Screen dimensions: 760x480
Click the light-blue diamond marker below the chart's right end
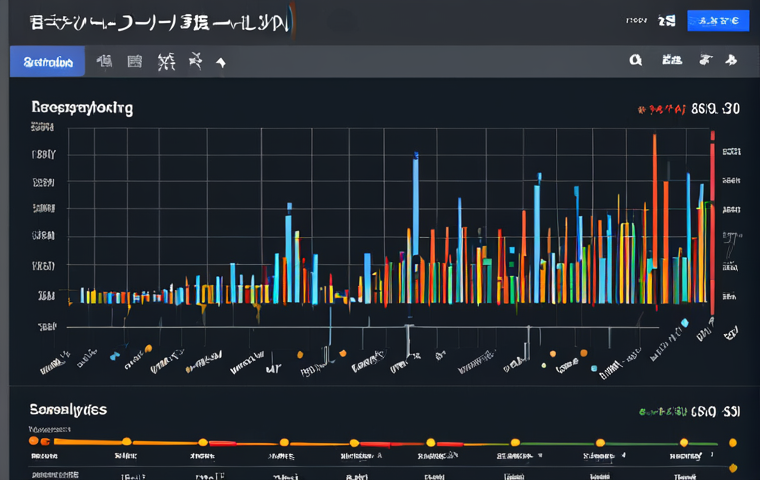684,323
